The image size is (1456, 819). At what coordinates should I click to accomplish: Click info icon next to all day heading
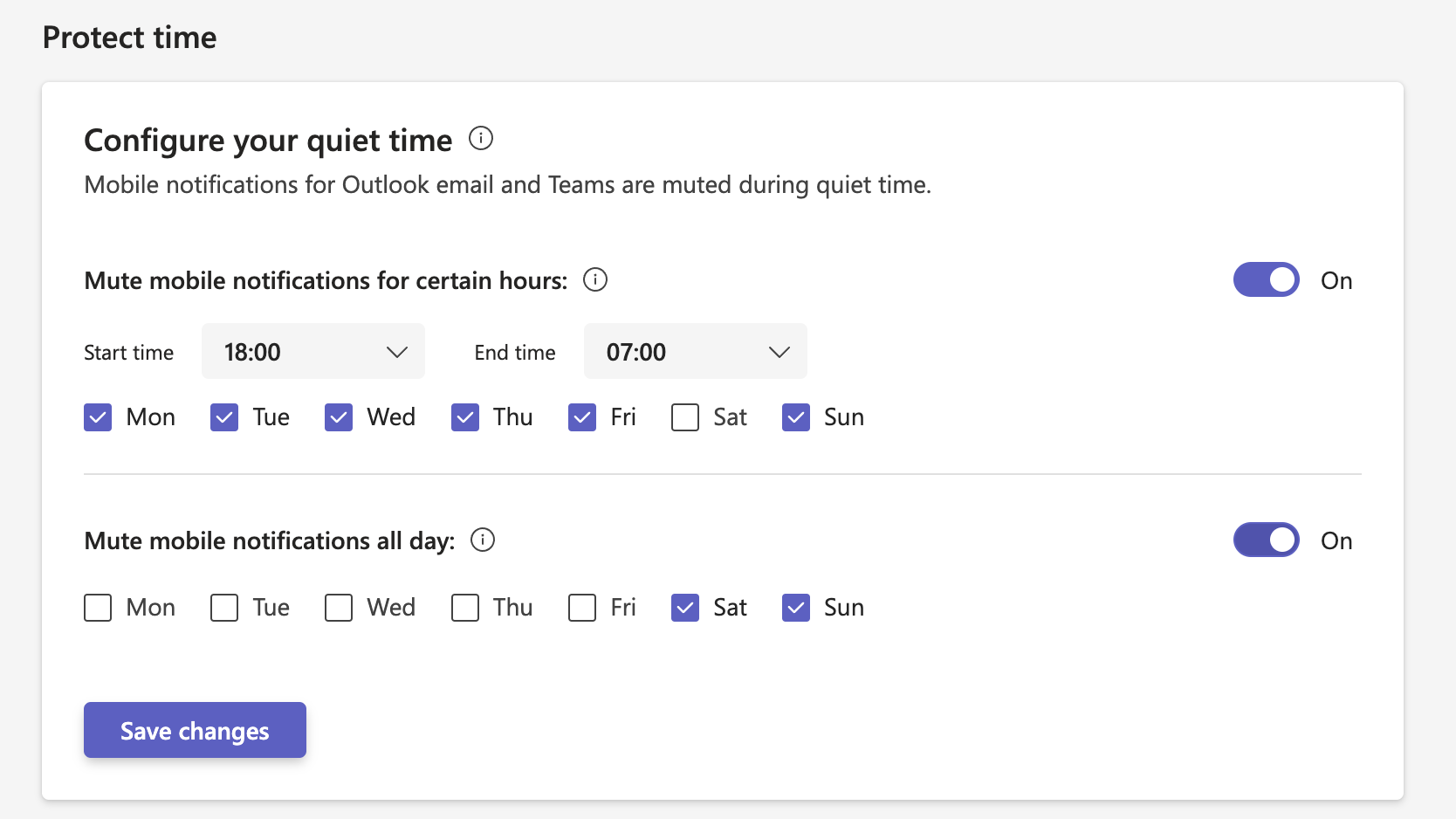tap(483, 540)
